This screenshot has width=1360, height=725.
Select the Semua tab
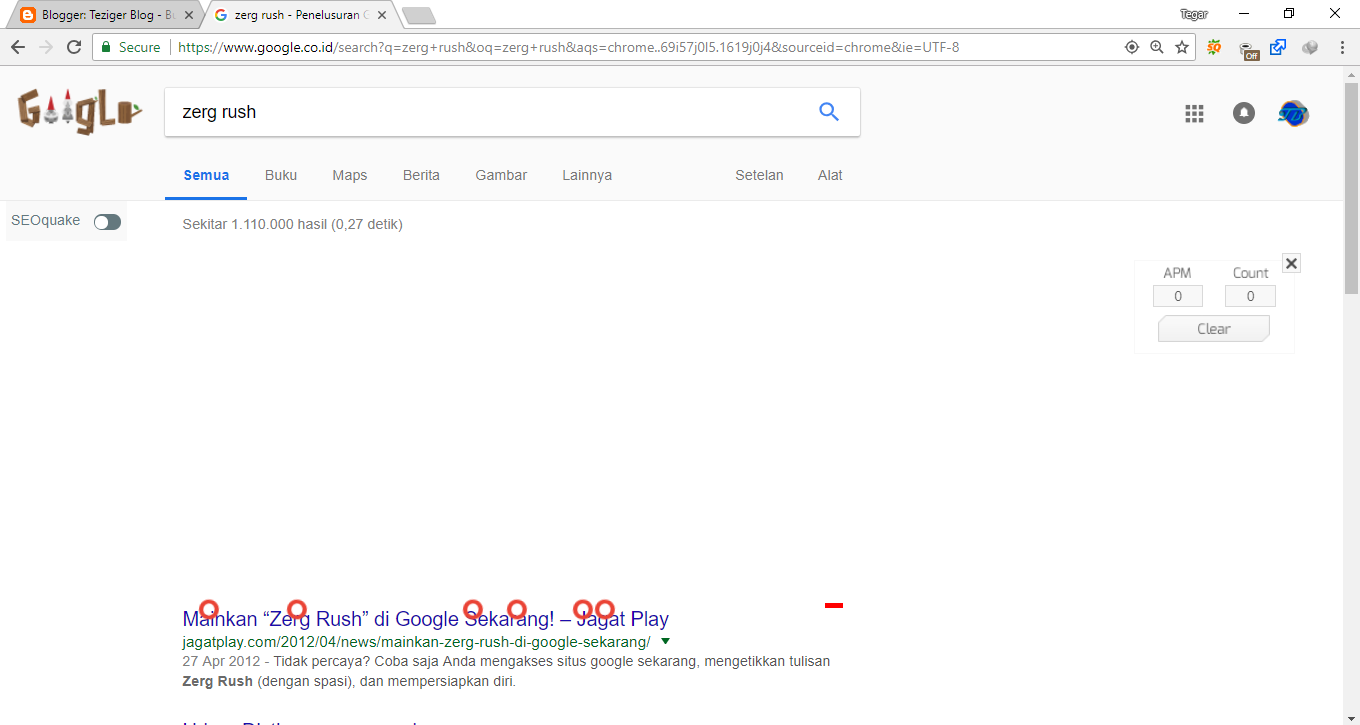click(x=206, y=175)
